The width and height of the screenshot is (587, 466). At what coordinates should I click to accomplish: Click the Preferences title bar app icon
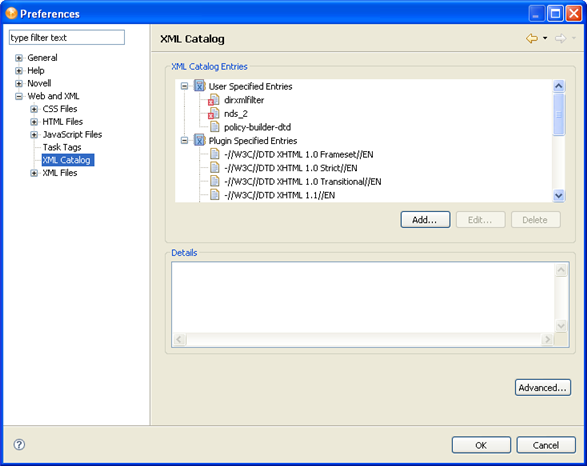click(11, 13)
